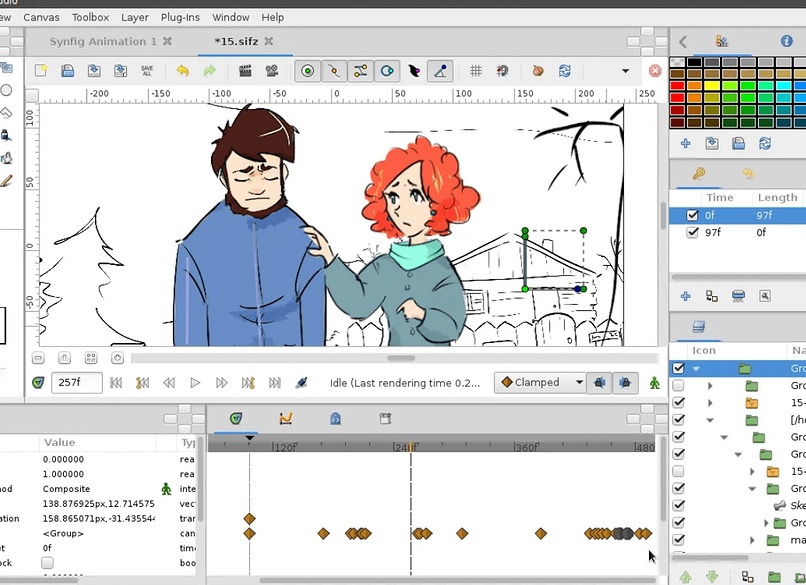Toggle the [/h group layer checkbox
Viewport: 806px width, 585px height.
[x=679, y=419]
